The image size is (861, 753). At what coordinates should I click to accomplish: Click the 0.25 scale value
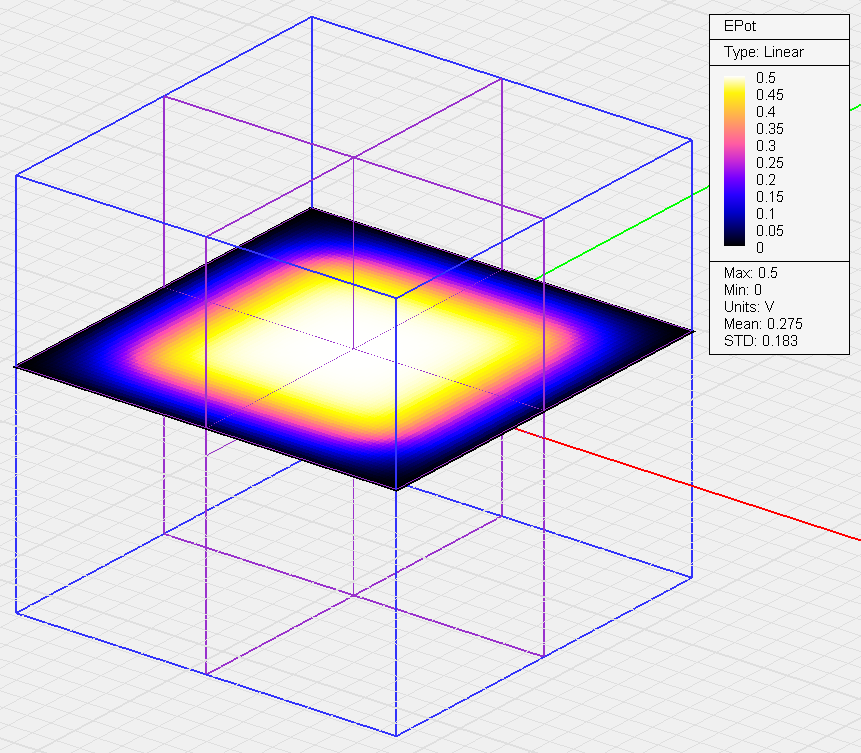click(x=769, y=163)
